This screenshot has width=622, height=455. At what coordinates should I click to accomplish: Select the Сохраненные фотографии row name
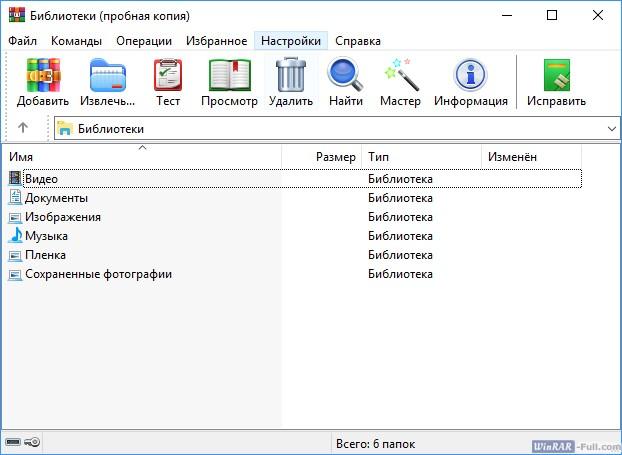pyautogui.click(x=98, y=274)
